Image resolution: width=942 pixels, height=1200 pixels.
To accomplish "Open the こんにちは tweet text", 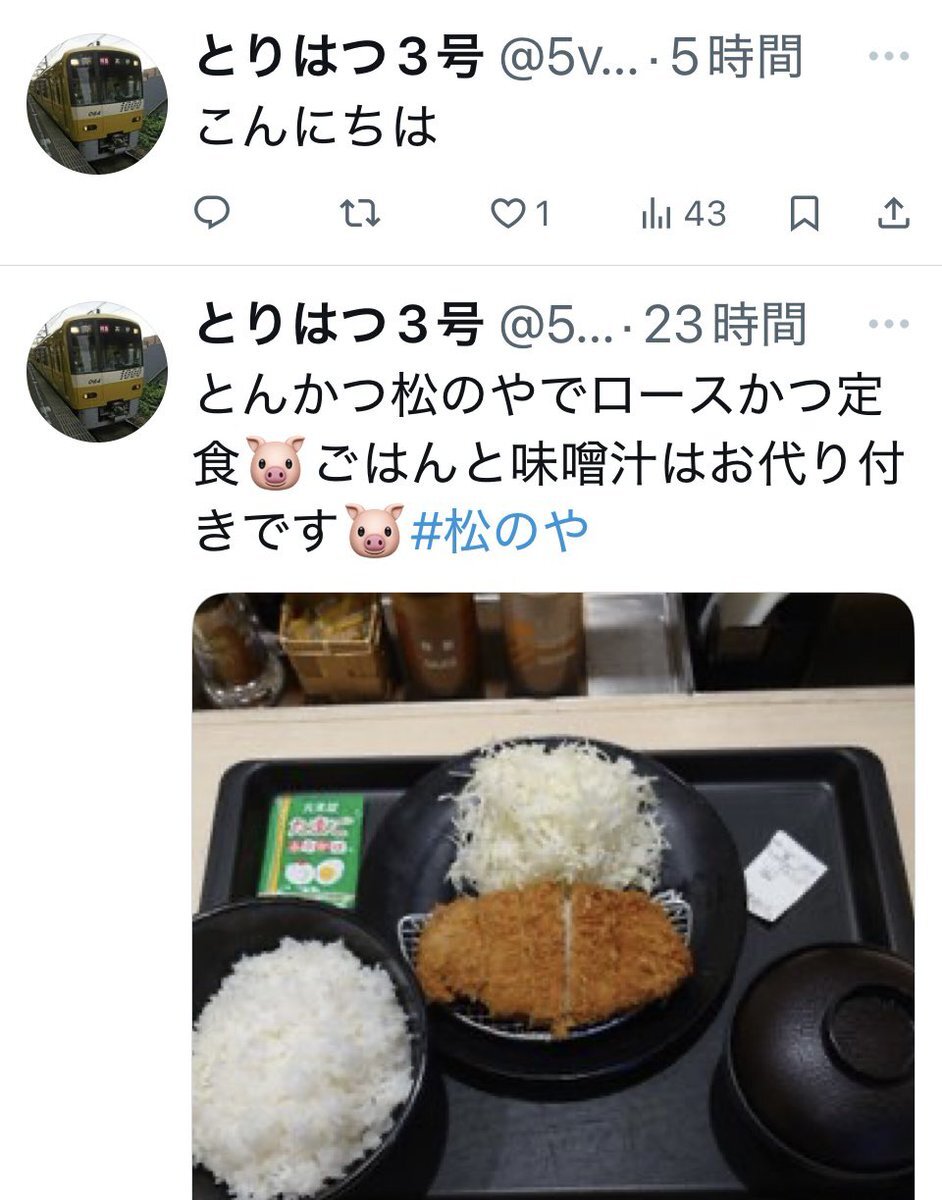I will point(317,127).
